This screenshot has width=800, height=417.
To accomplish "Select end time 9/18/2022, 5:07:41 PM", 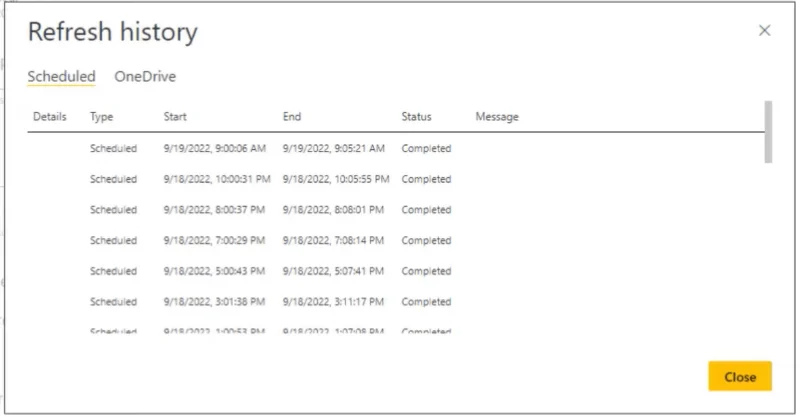I will (333, 271).
